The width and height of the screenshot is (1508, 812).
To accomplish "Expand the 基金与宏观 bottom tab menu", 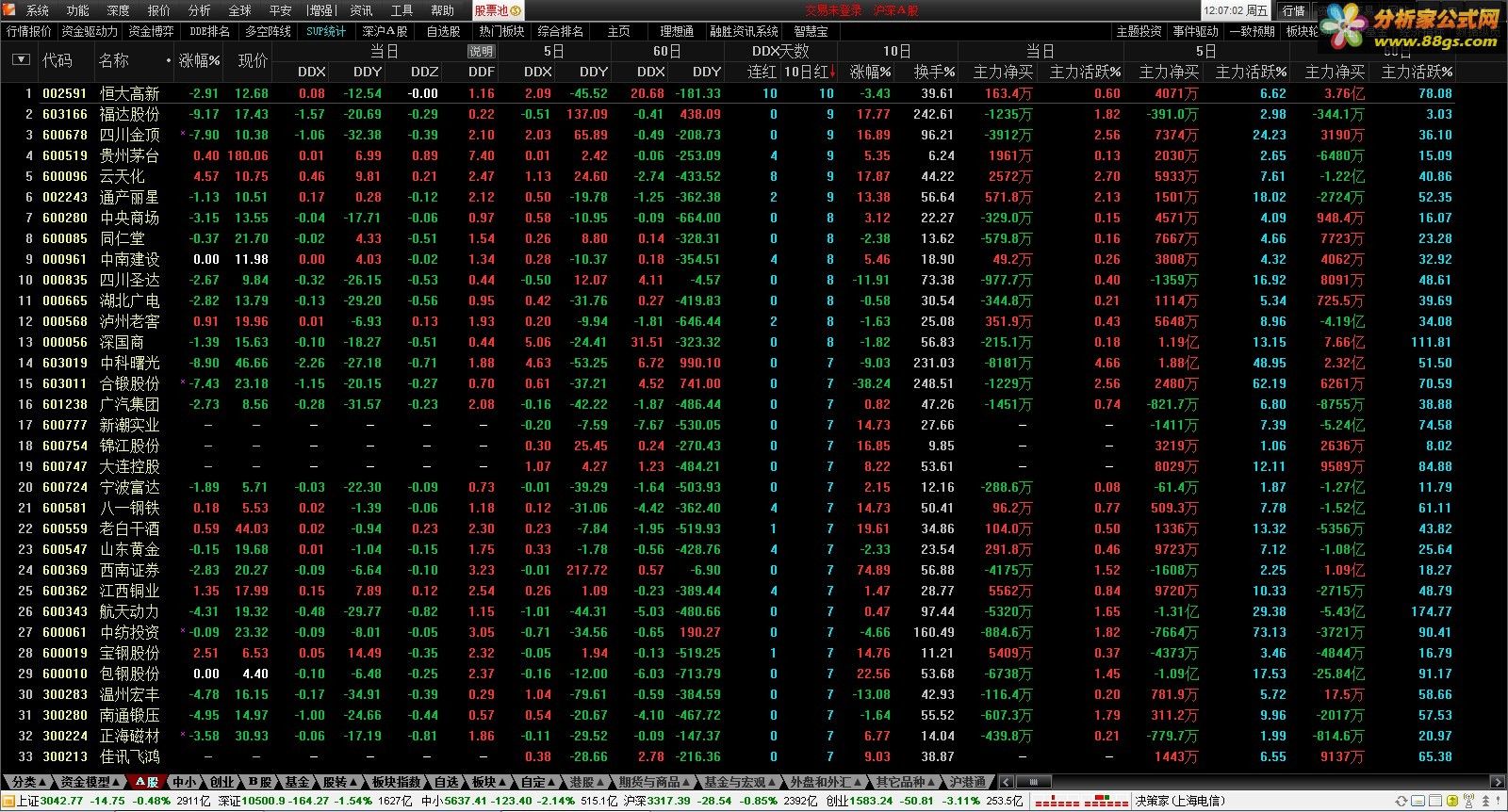I will [740, 782].
